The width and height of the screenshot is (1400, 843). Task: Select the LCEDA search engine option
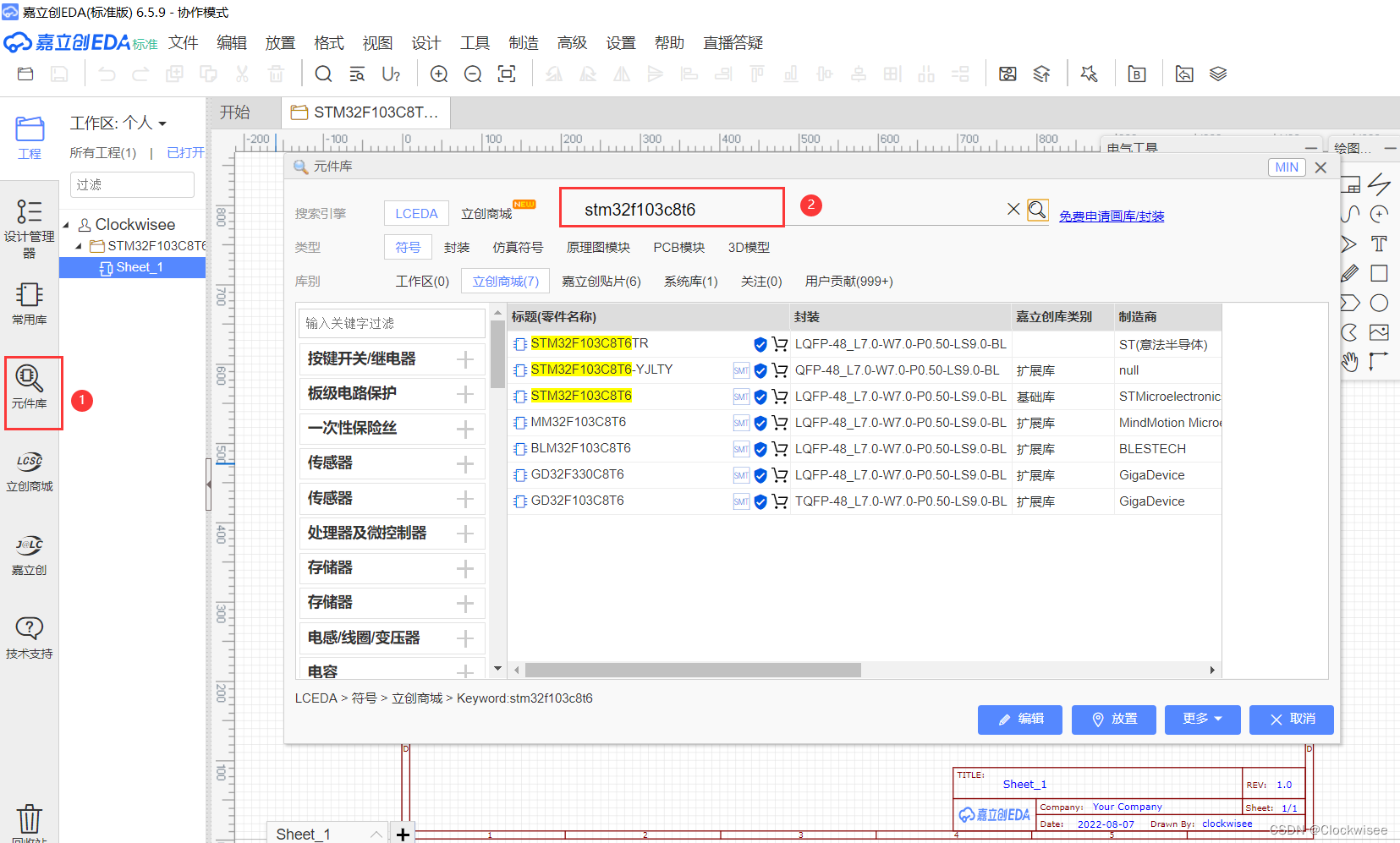(416, 214)
